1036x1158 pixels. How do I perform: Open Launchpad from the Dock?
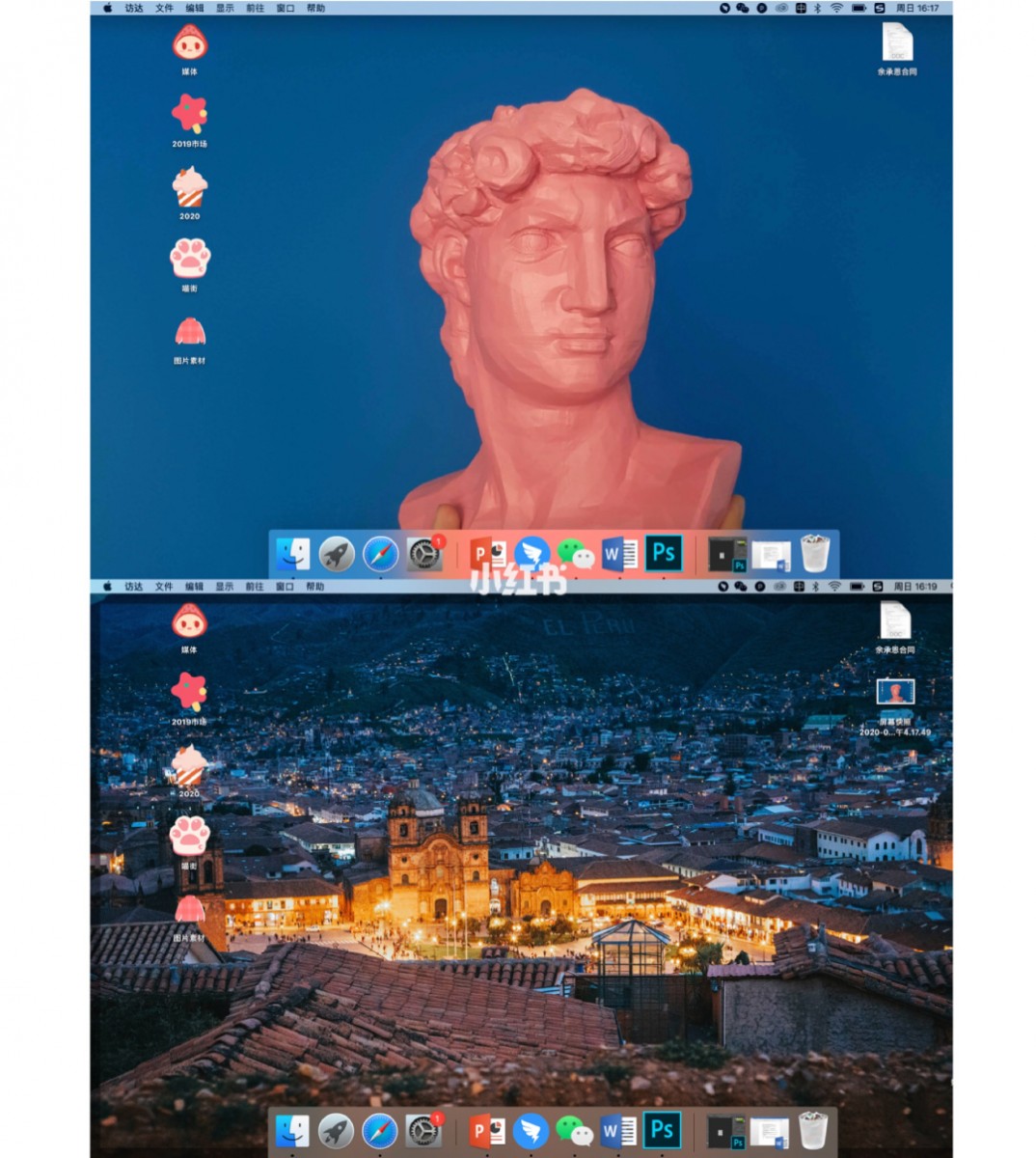335,553
